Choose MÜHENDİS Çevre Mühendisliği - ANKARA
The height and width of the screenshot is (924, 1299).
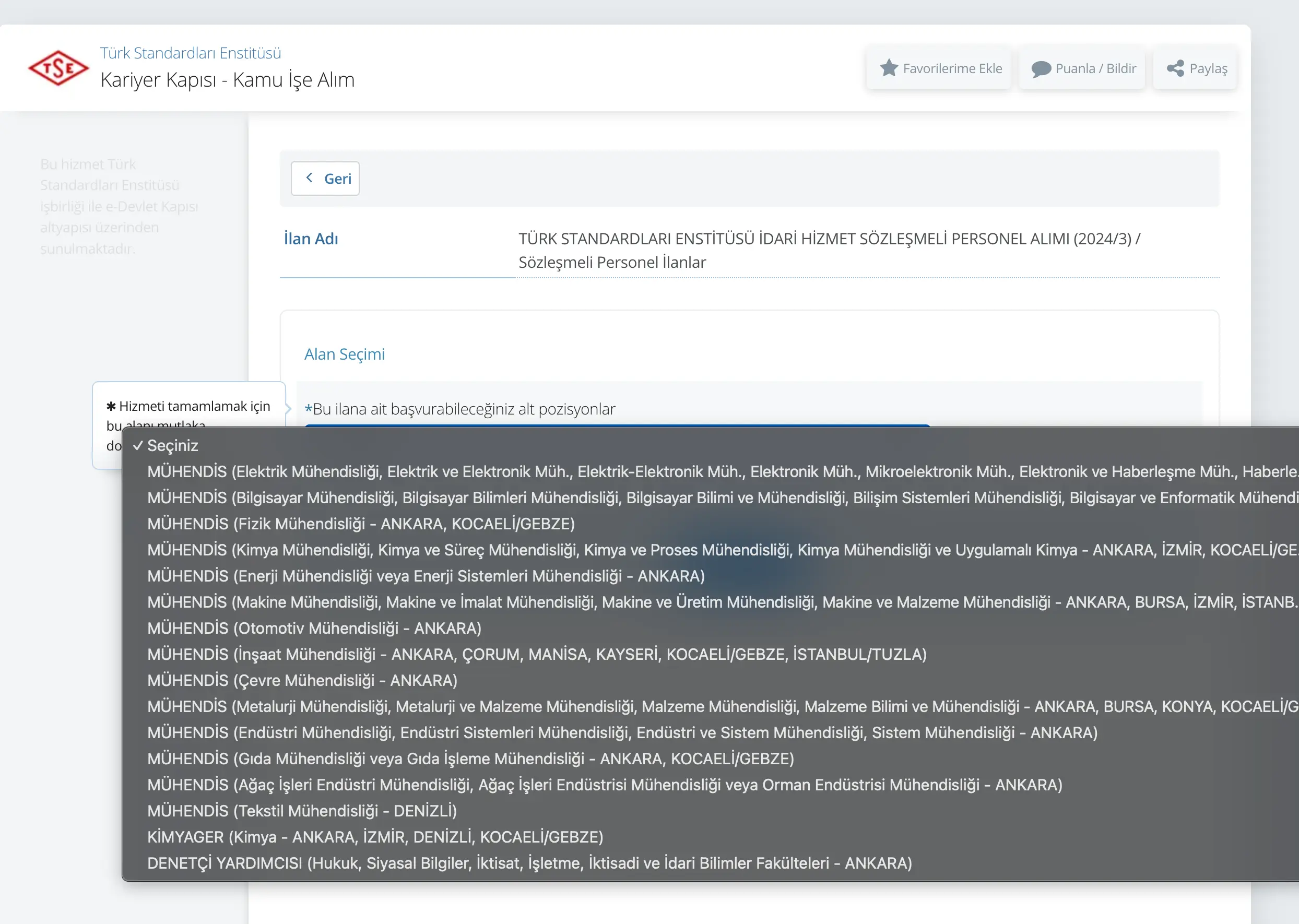(x=710, y=681)
